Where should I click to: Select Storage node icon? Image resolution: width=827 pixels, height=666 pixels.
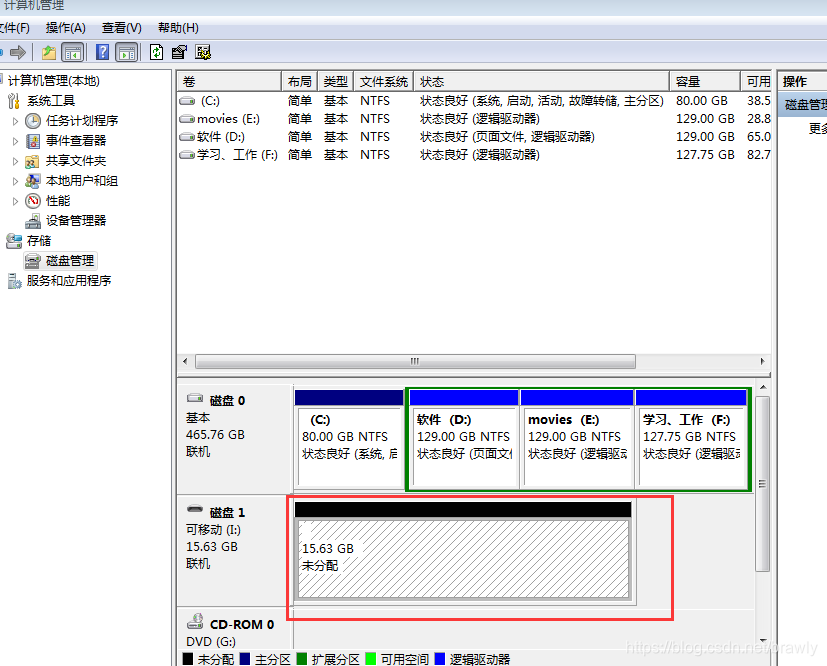coord(14,241)
